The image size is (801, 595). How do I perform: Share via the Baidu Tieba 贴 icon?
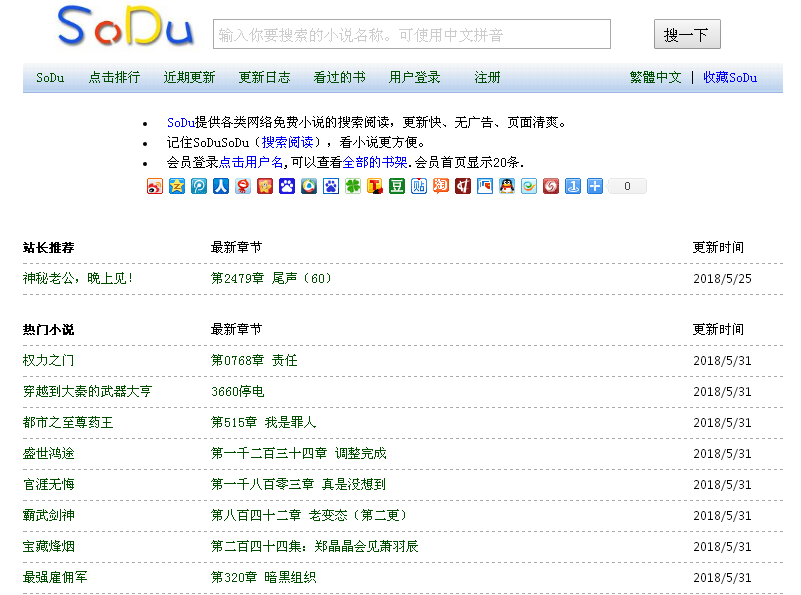[x=418, y=186]
